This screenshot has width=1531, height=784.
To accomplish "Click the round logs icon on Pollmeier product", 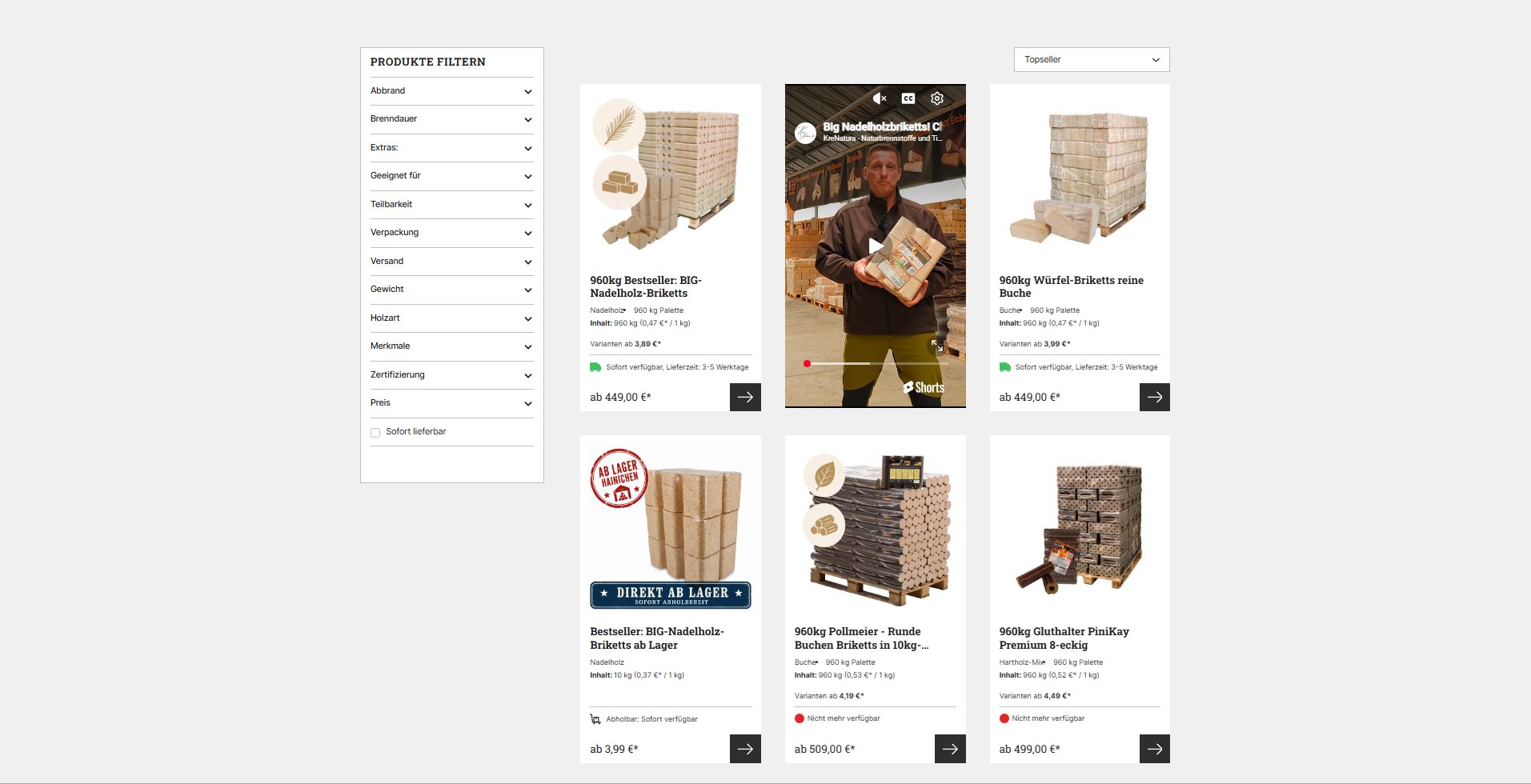I will tap(824, 526).
